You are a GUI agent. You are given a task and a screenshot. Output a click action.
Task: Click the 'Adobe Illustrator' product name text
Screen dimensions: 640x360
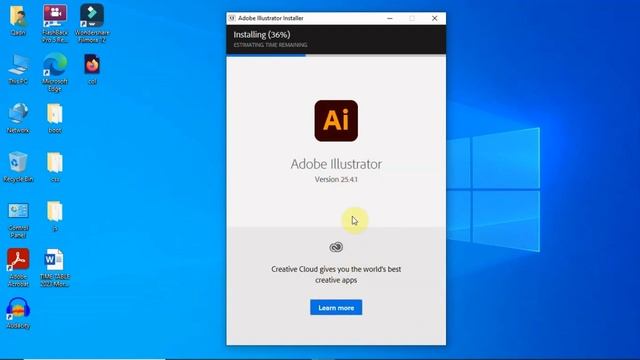click(336, 164)
